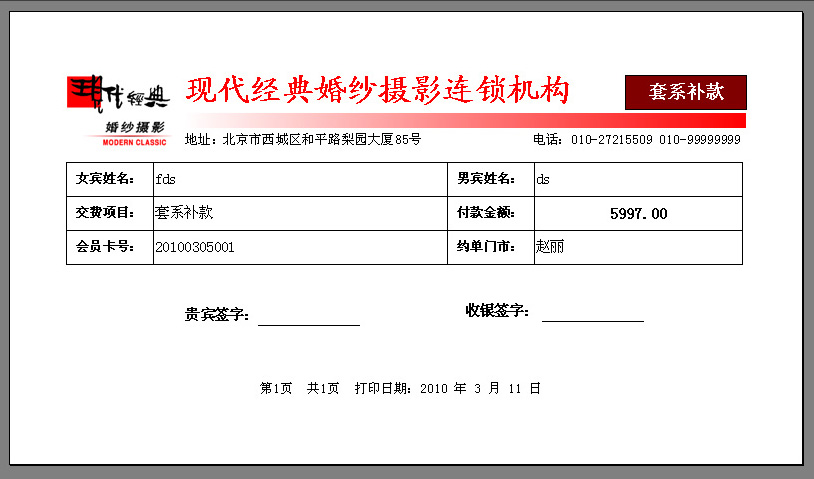Click the 付款金额 label cell
This screenshot has height=479, width=814.
tap(491, 213)
